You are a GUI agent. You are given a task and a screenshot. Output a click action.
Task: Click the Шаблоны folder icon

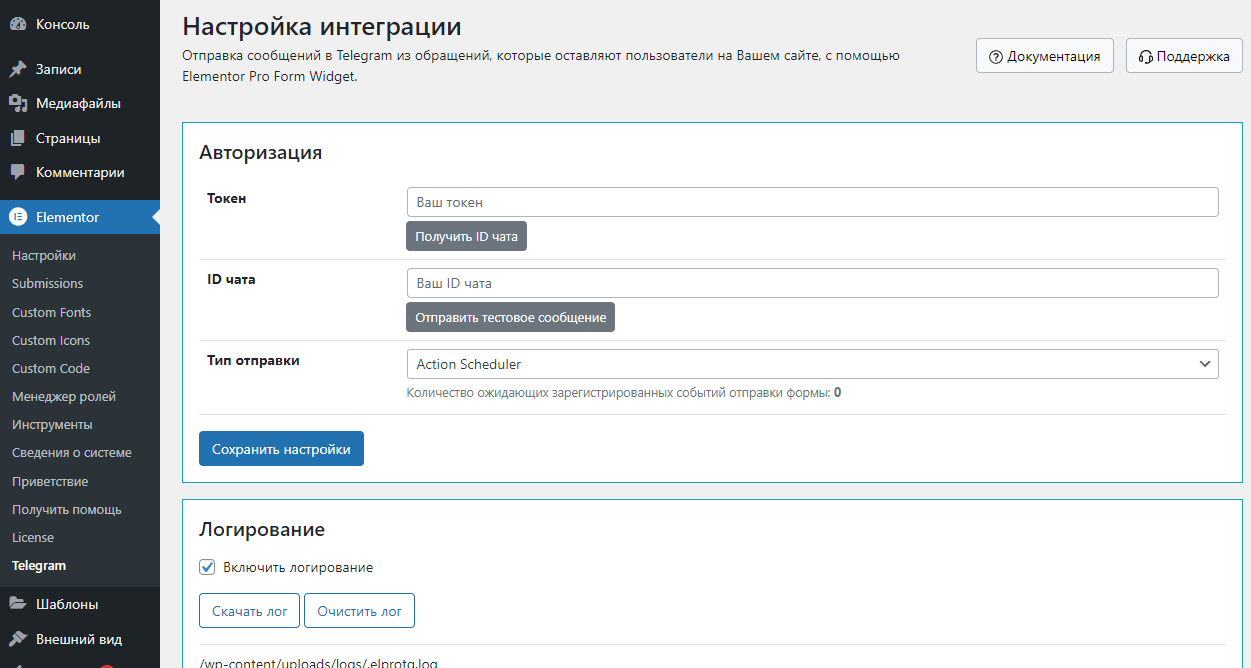(x=18, y=604)
